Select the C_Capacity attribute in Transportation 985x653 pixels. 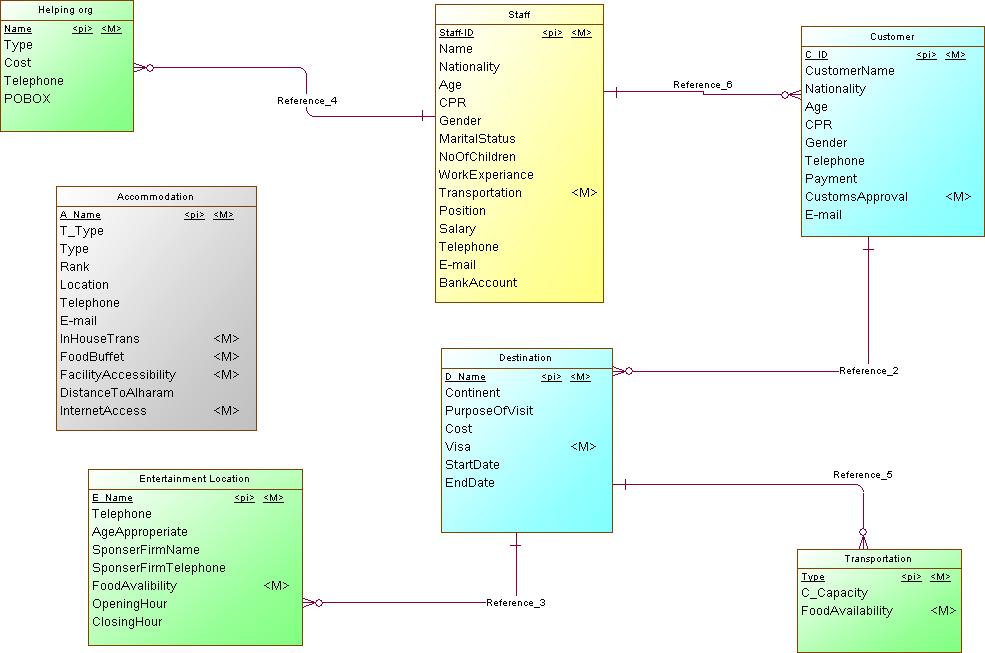tap(834, 593)
